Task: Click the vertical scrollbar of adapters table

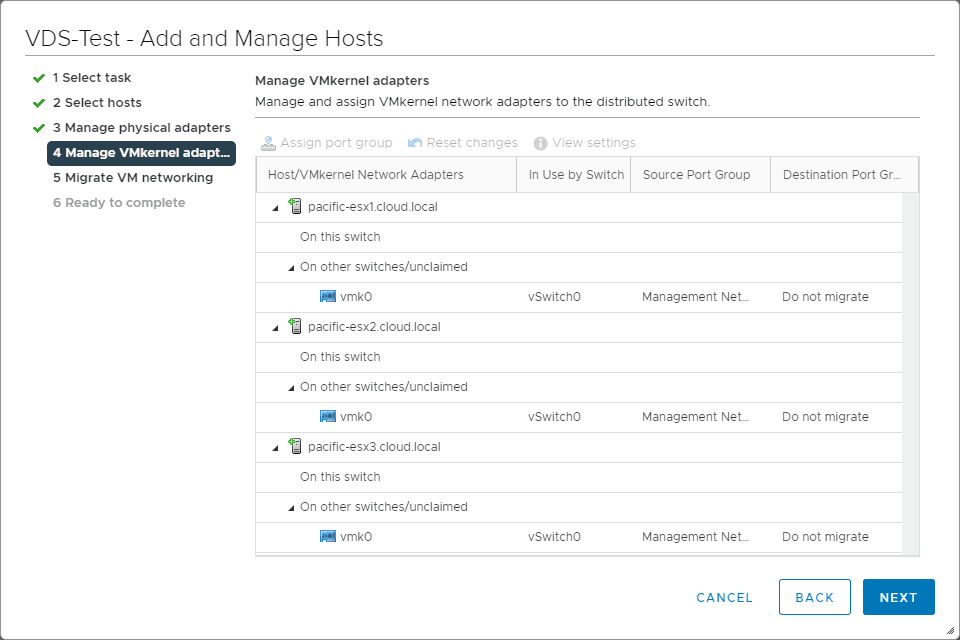Action: tap(910, 370)
